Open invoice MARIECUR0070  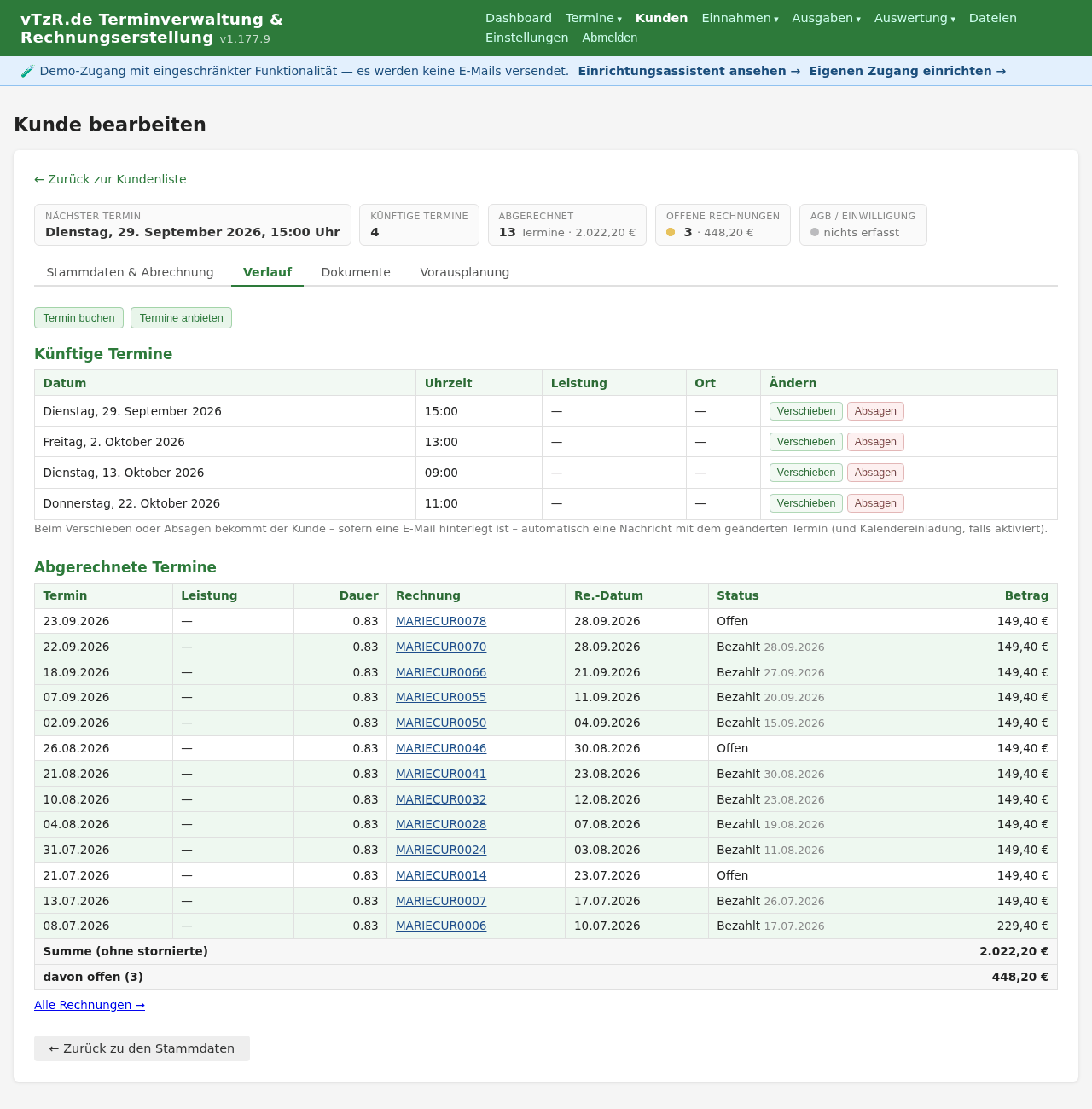[441, 647]
